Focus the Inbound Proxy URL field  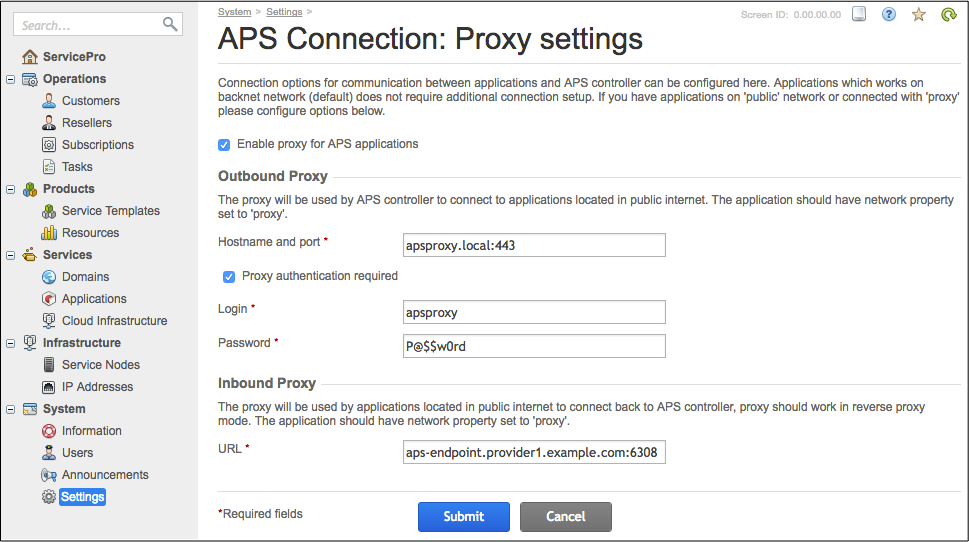coord(534,453)
